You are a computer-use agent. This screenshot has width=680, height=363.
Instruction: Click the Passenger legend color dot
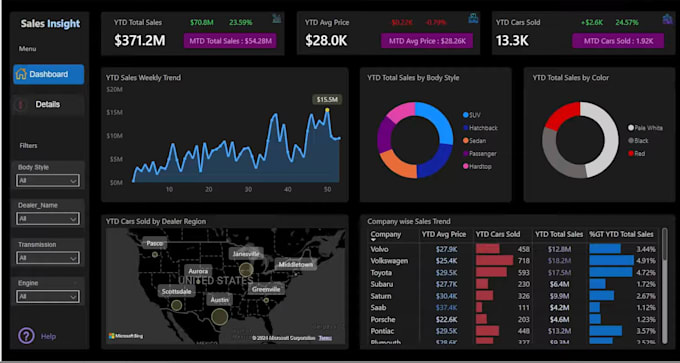coord(466,154)
